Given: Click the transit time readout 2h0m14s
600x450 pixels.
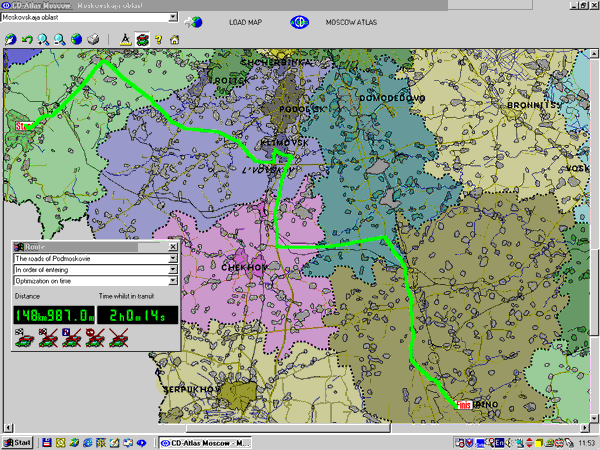Looking at the screenshot, I should point(138,315).
